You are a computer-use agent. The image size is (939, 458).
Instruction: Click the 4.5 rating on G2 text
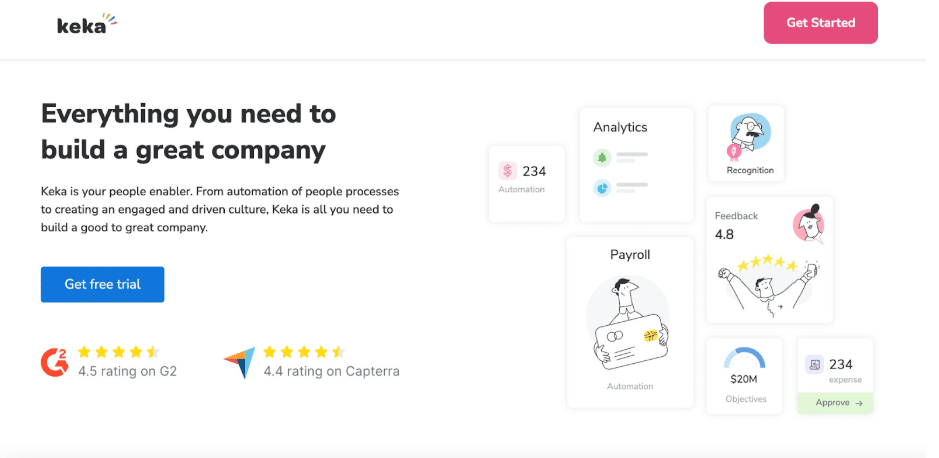coord(128,371)
